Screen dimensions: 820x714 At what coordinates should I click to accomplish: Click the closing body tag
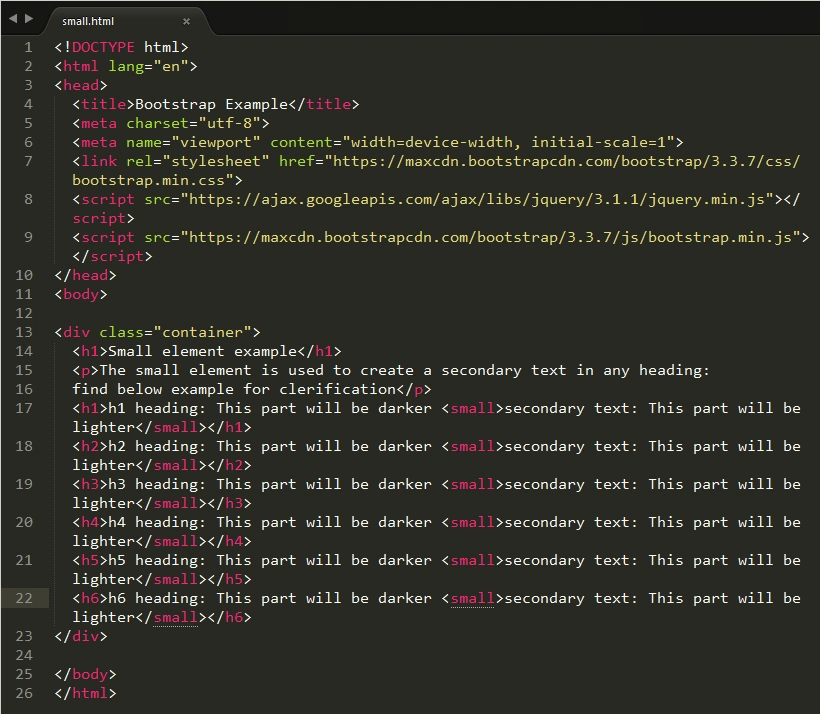85,675
